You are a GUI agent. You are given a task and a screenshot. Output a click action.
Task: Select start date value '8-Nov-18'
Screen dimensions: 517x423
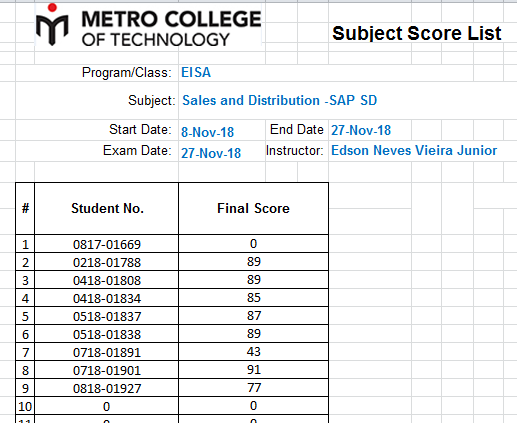pyautogui.click(x=207, y=132)
